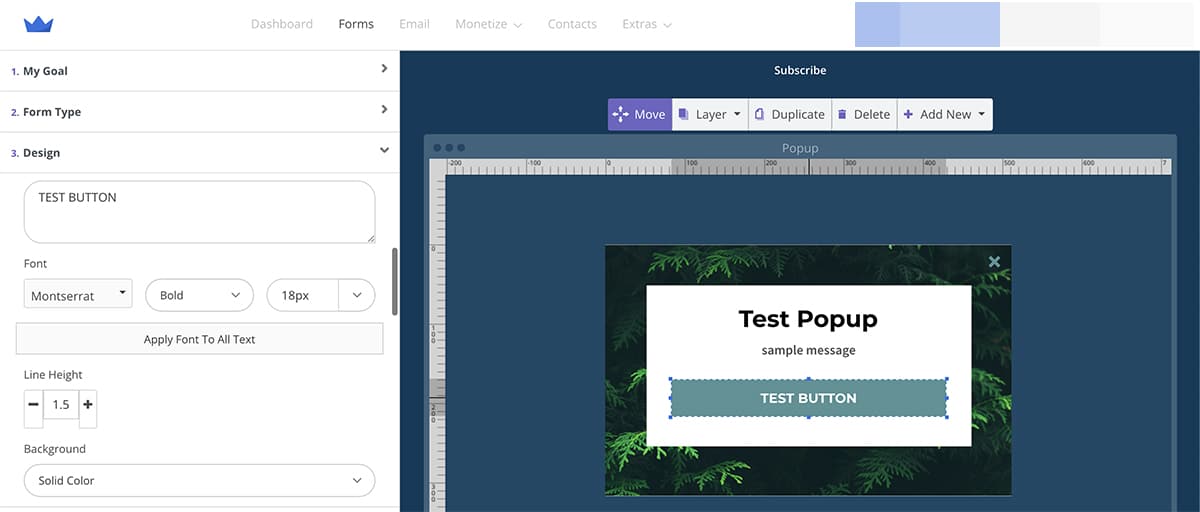Open the Add New dropdown

pyautogui.click(x=945, y=114)
